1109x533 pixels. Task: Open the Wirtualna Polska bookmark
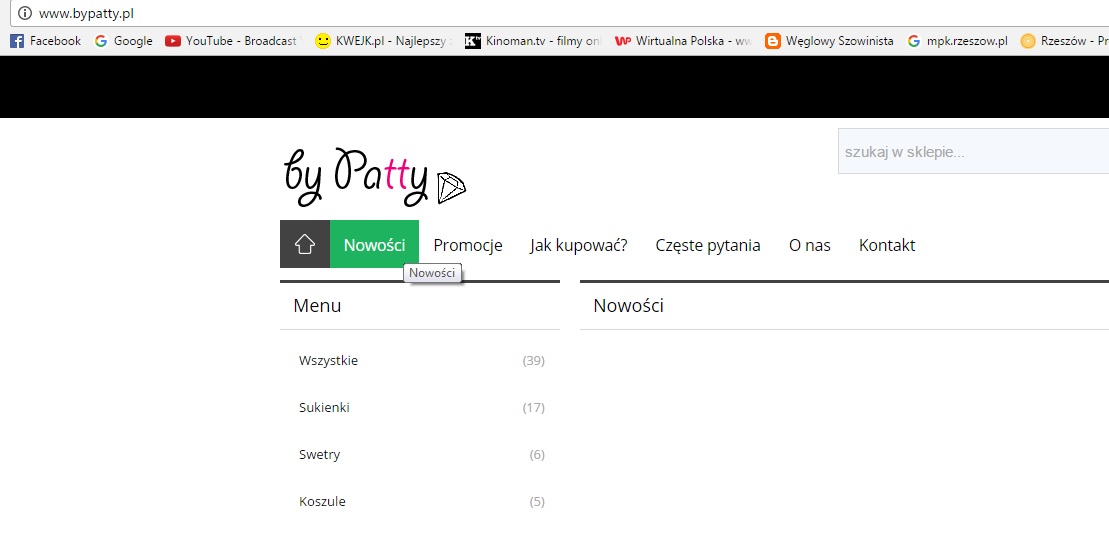click(x=684, y=41)
